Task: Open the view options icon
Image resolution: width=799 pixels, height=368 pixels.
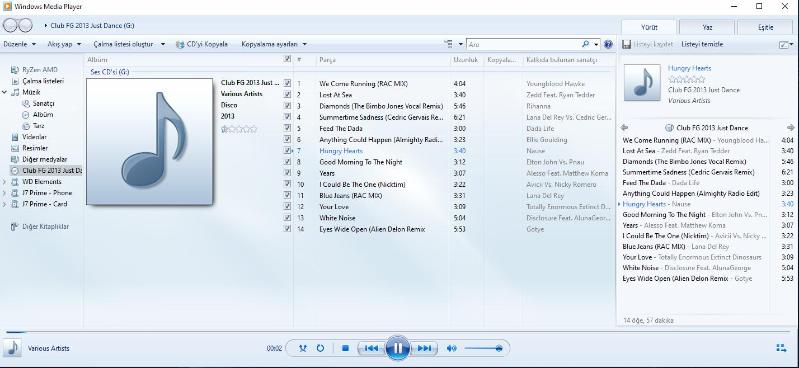Action: click(449, 44)
